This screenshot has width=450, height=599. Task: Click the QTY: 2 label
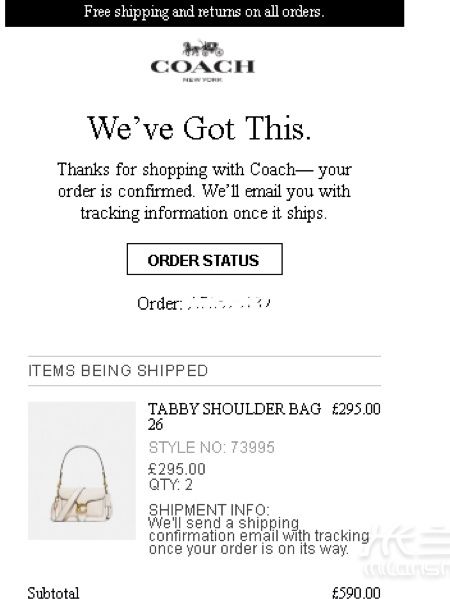click(170, 485)
